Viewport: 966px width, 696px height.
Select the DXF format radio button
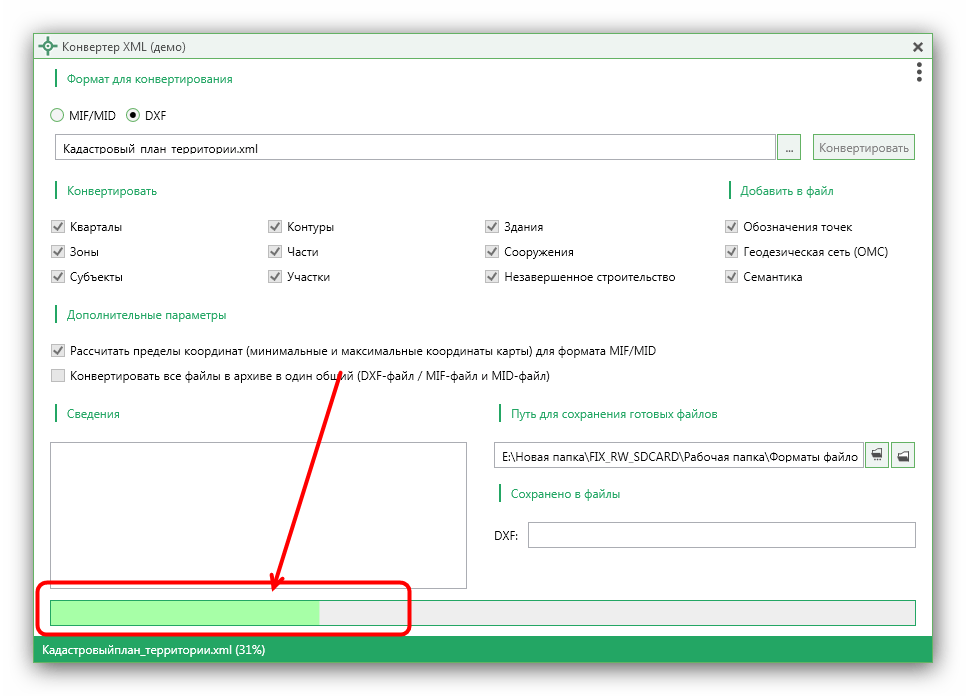(x=132, y=115)
